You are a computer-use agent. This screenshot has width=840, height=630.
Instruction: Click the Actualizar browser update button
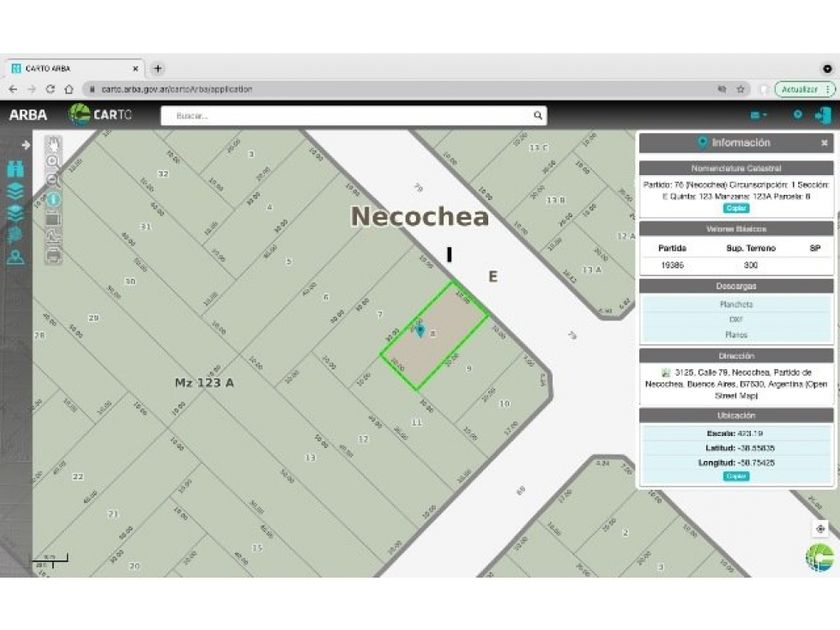[x=804, y=89]
